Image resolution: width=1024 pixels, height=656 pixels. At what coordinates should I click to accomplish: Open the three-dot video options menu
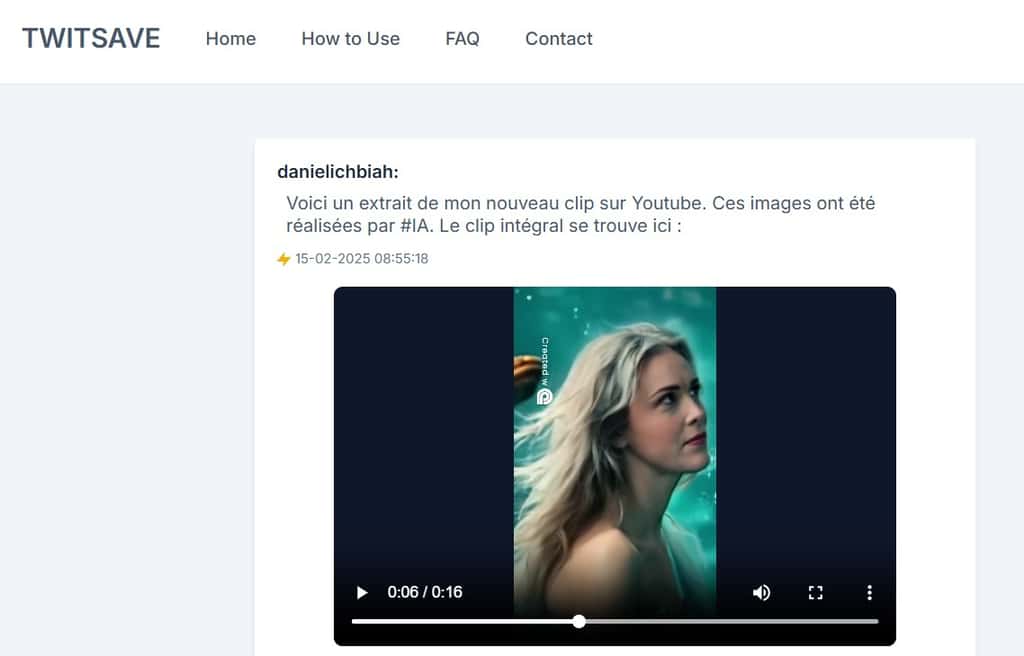pyautogui.click(x=869, y=592)
